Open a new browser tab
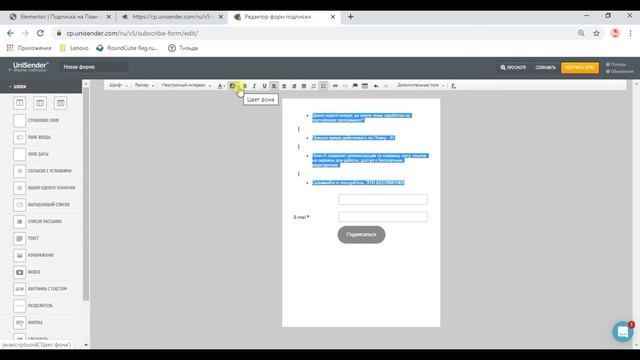This screenshot has width=640, height=360. point(351,17)
